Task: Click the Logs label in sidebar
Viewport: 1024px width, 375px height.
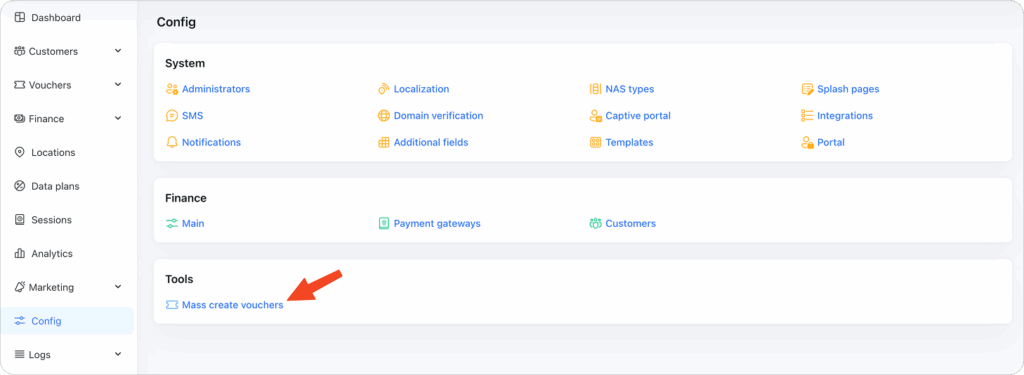Action: (40, 355)
